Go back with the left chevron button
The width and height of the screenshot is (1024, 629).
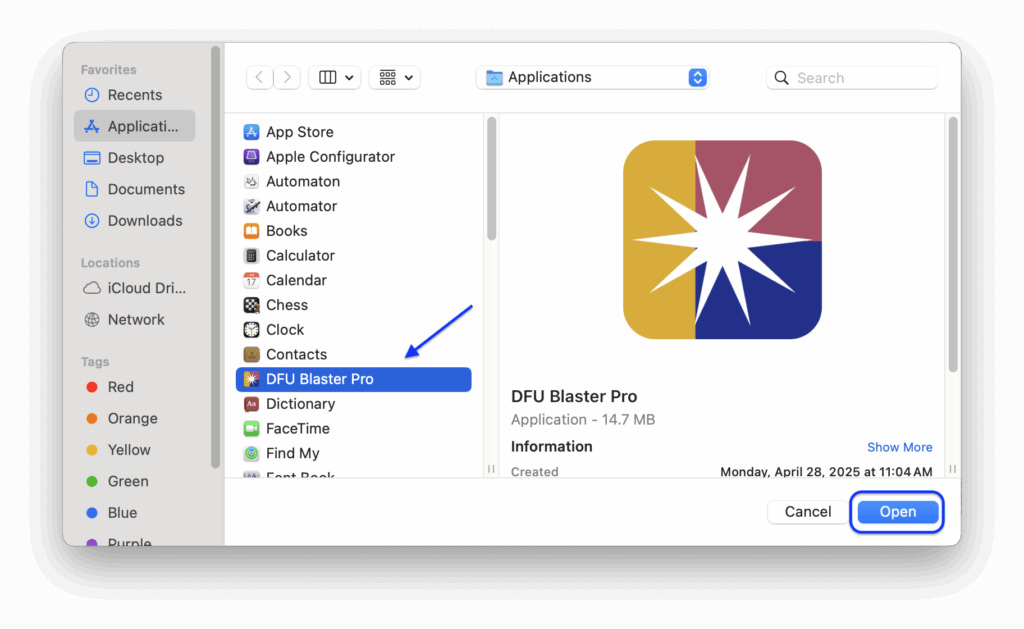pyautogui.click(x=259, y=77)
